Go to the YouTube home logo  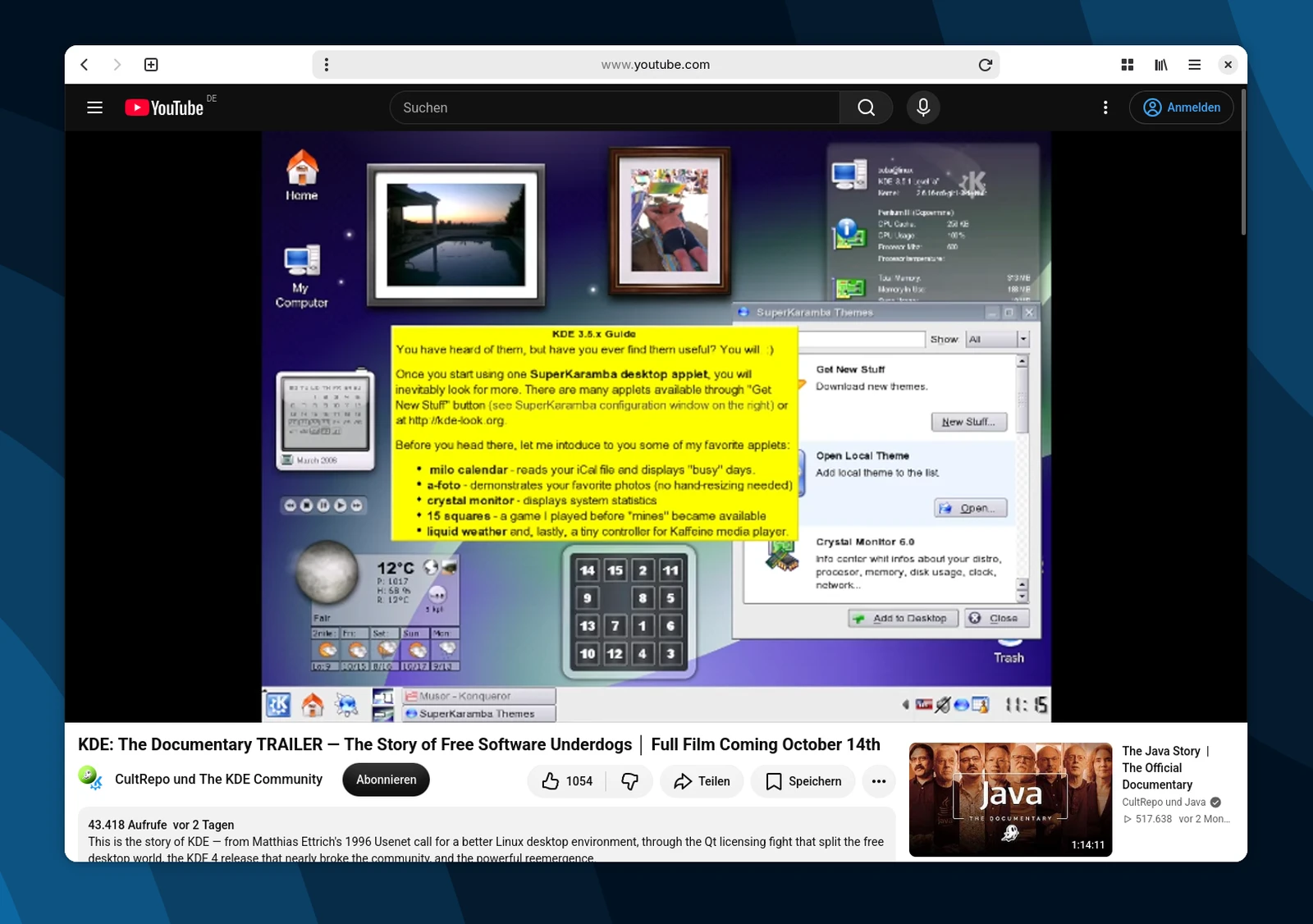click(164, 107)
